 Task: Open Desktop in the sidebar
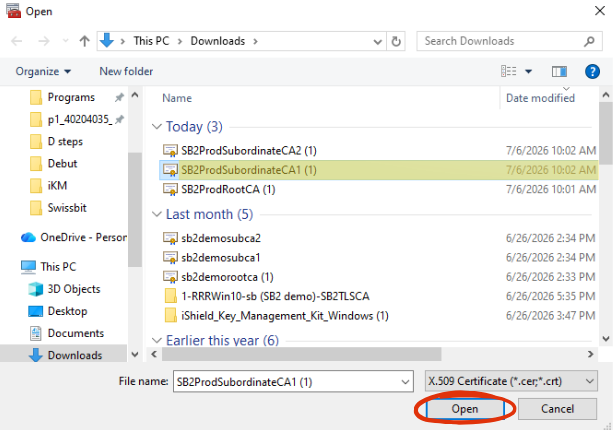(x=67, y=311)
